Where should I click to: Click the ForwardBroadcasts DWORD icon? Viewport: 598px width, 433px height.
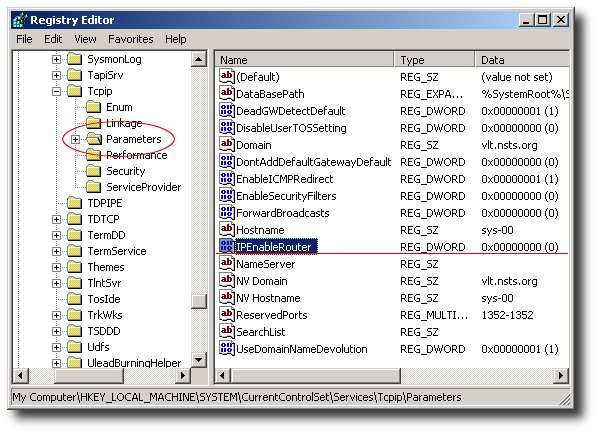tap(227, 212)
